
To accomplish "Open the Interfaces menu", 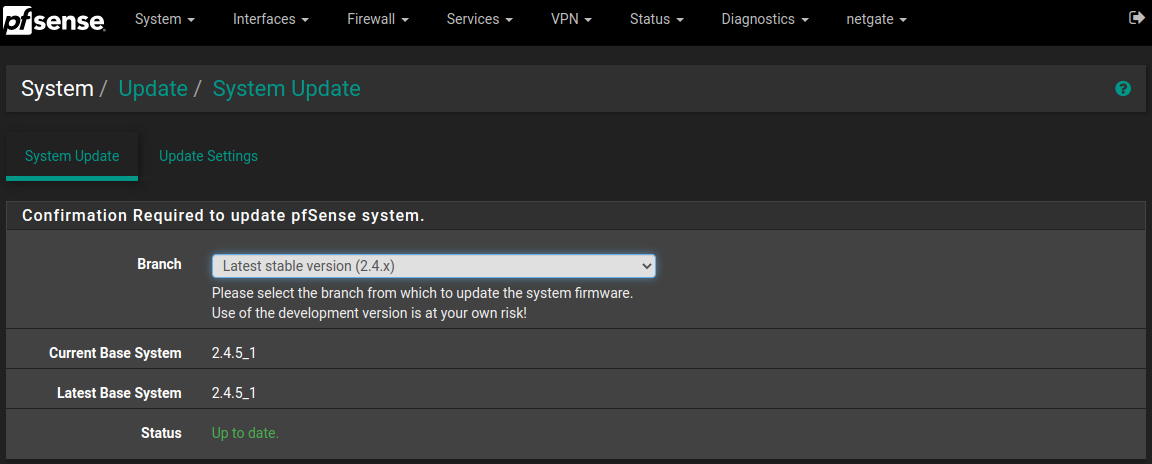I will [x=271, y=20].
